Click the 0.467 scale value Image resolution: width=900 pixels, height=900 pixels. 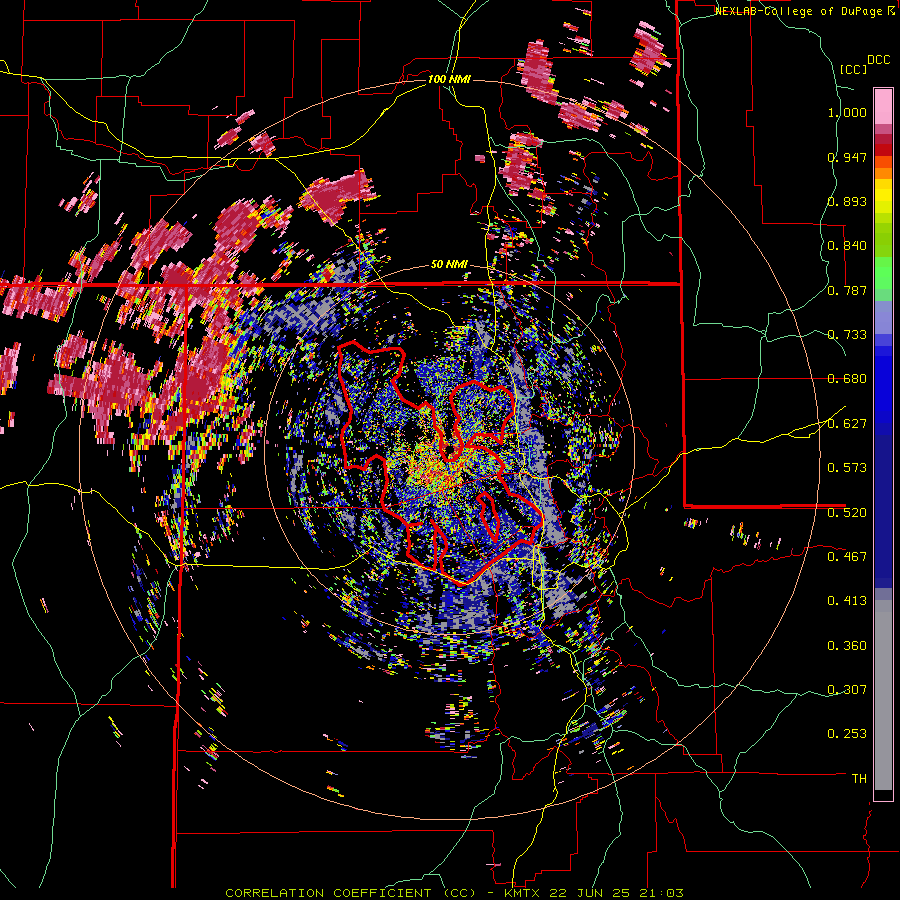tap(847, 556)
